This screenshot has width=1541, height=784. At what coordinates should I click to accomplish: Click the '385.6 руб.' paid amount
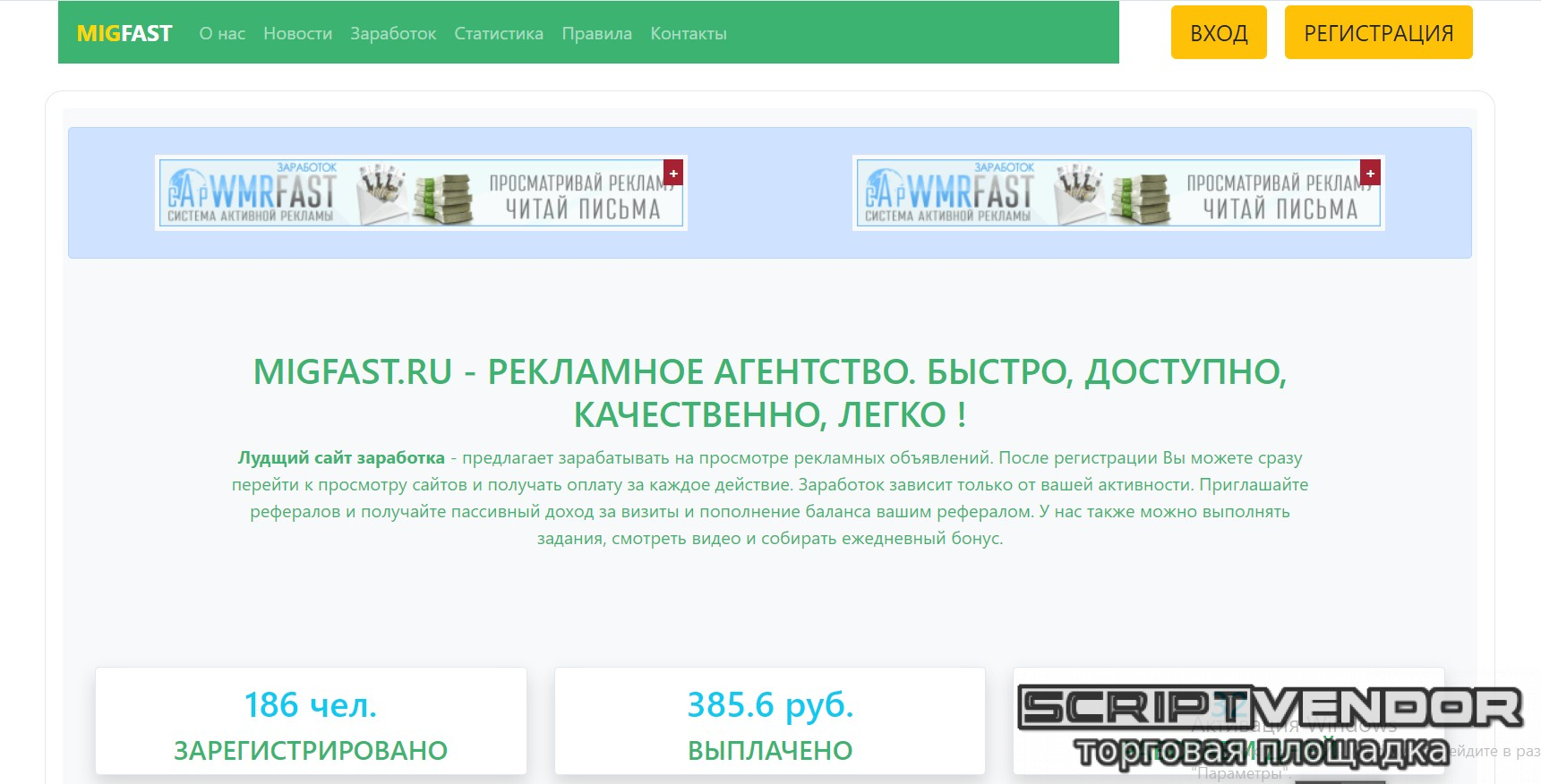tap(770, 705)
